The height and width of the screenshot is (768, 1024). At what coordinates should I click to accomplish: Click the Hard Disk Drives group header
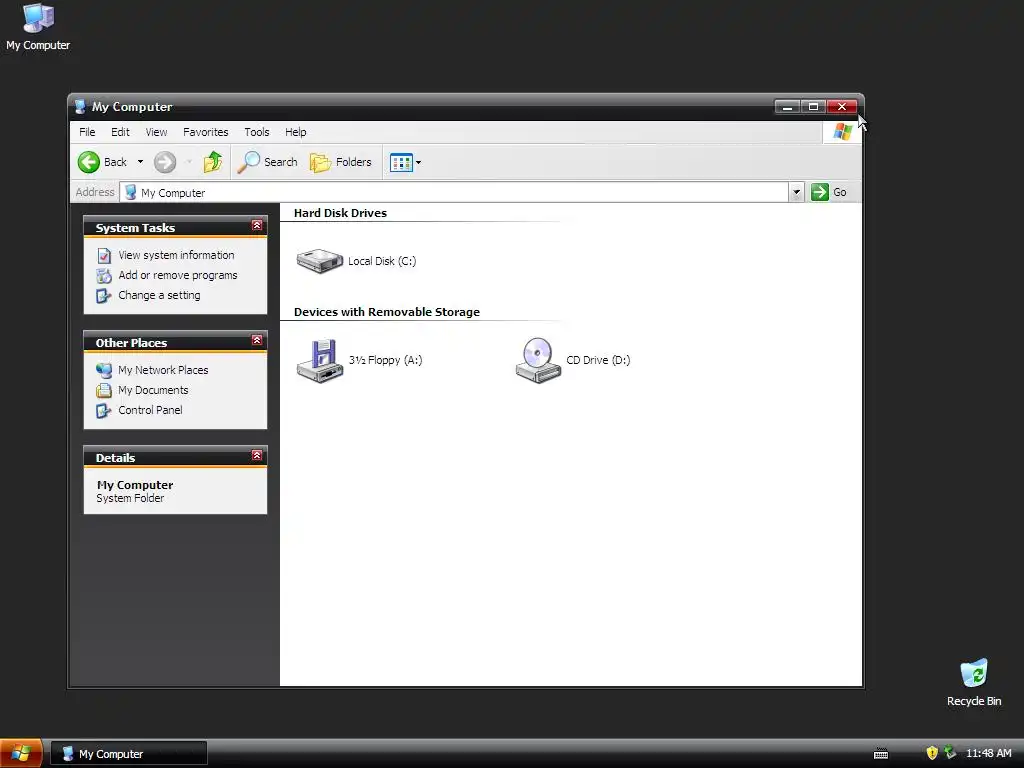coord(340,213)
